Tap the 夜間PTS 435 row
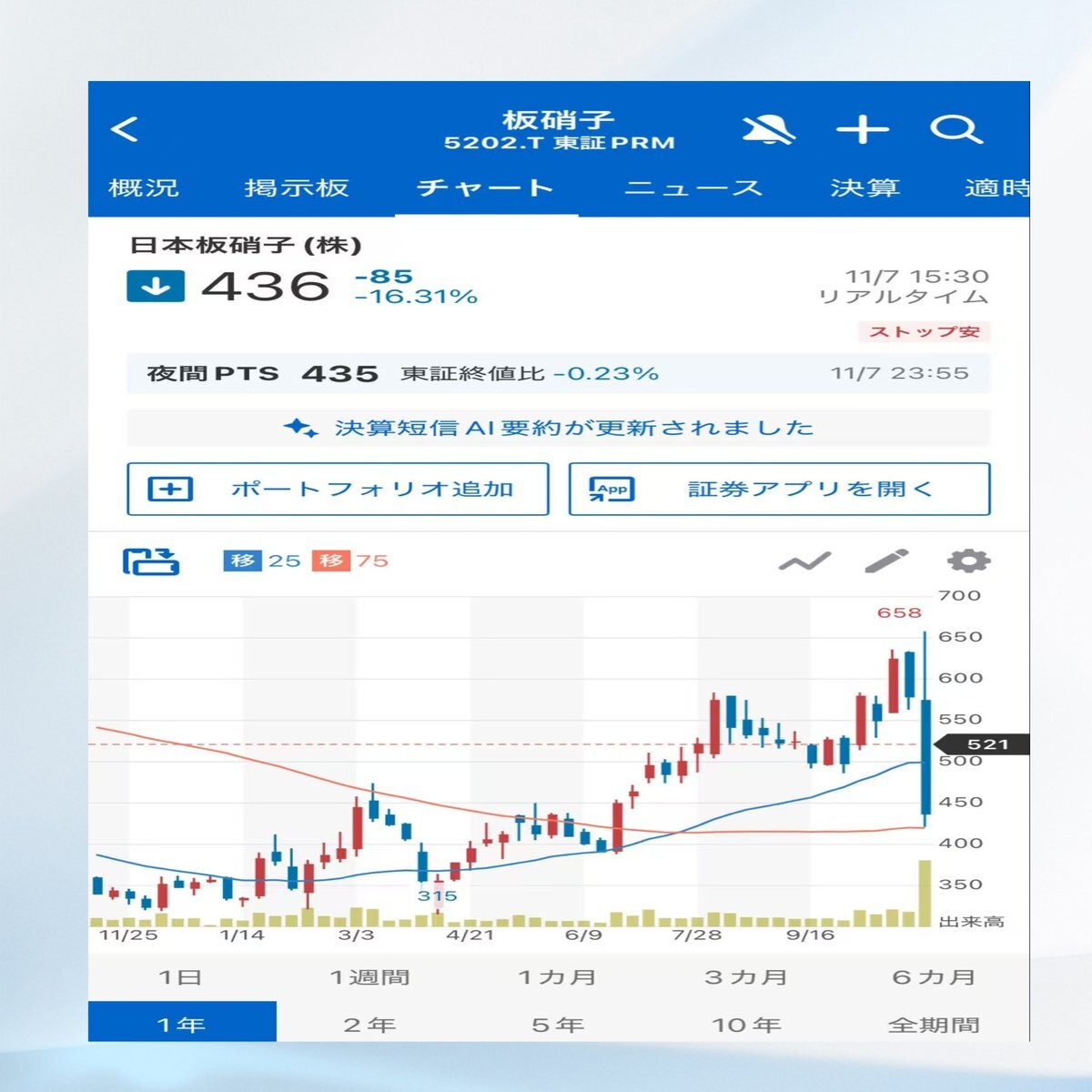 point(558,373)
